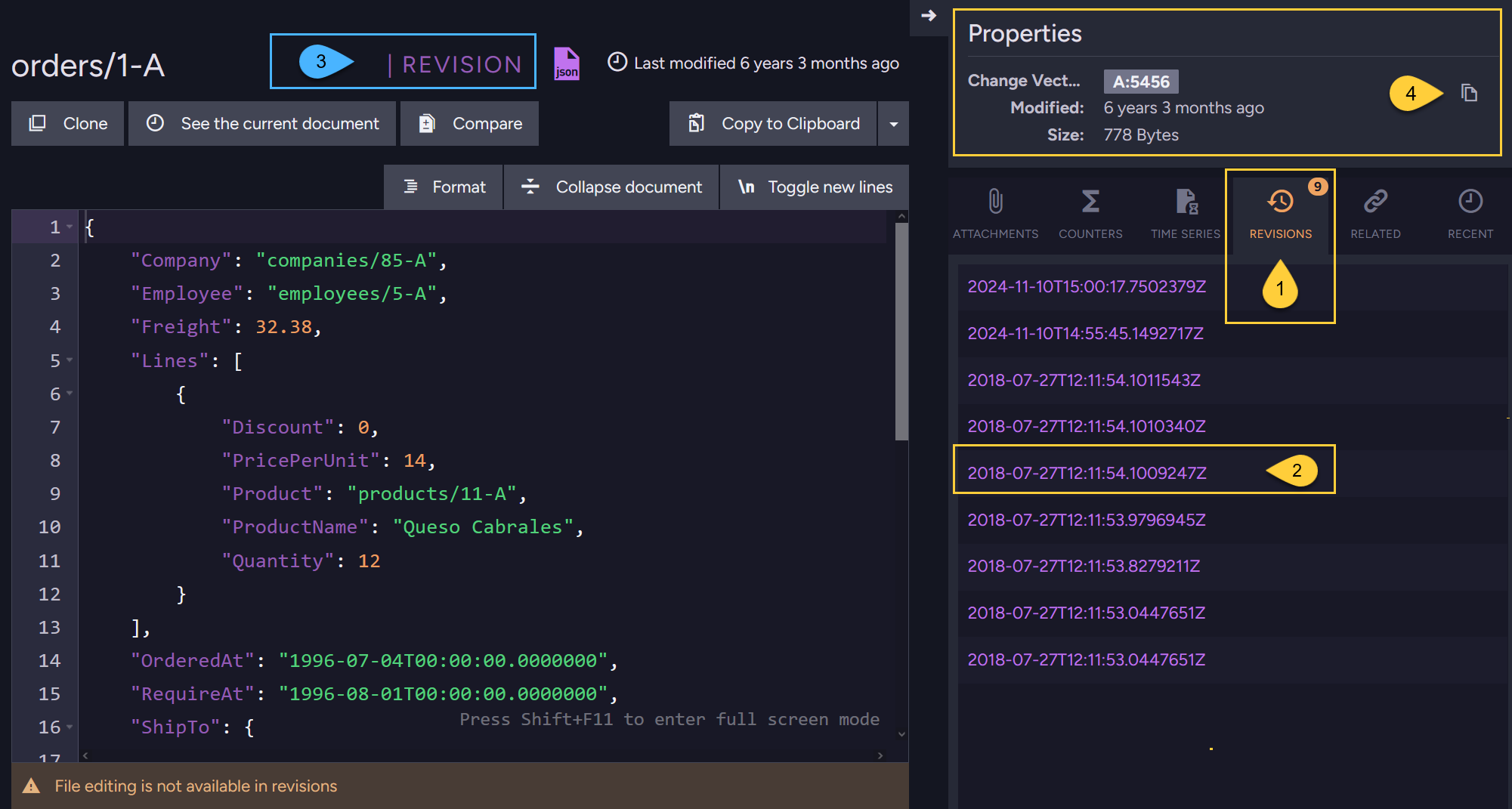This screenshot has width=1512, height=809.
Task: Click line number 10 in the gutter
Action: (x=49, y=527)
